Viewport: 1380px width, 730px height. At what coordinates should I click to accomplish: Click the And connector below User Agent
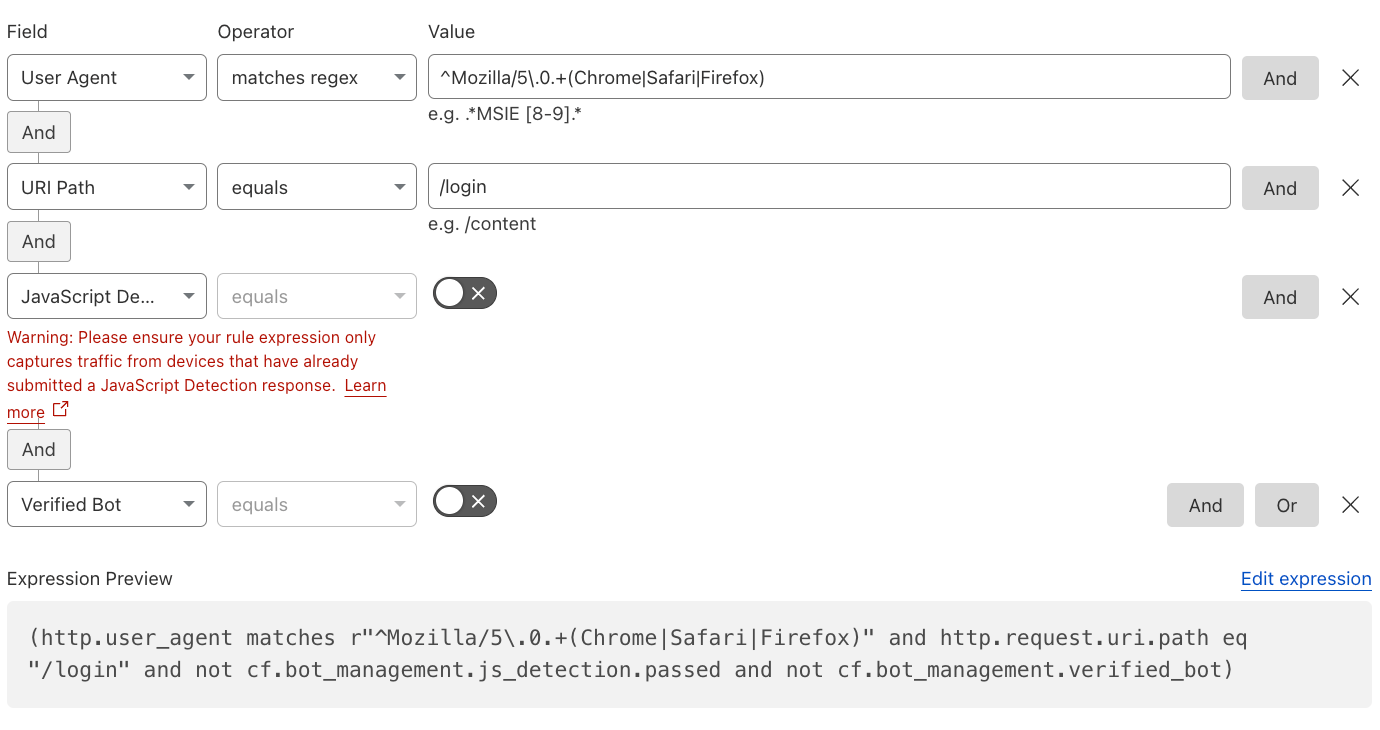tap(39, 132)
